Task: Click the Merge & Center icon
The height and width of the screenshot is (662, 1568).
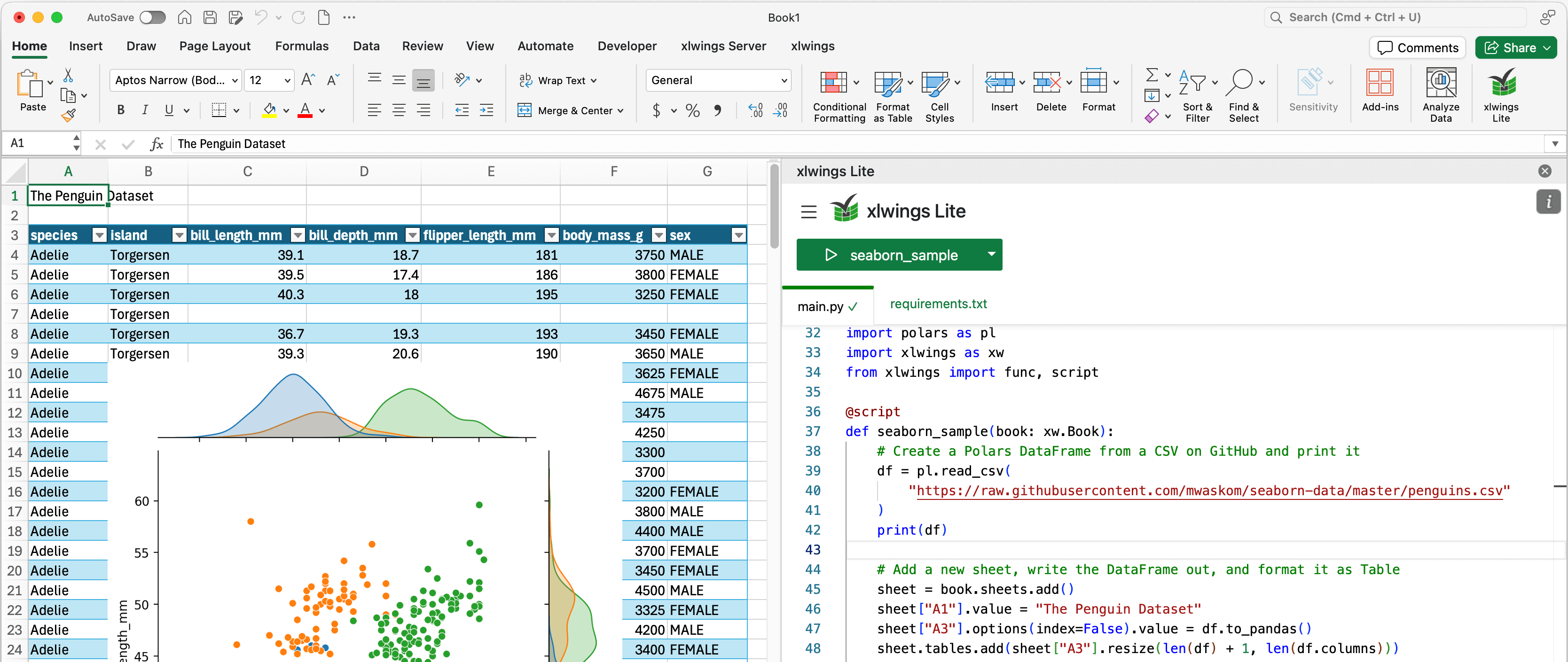Action: pos(525,110)
